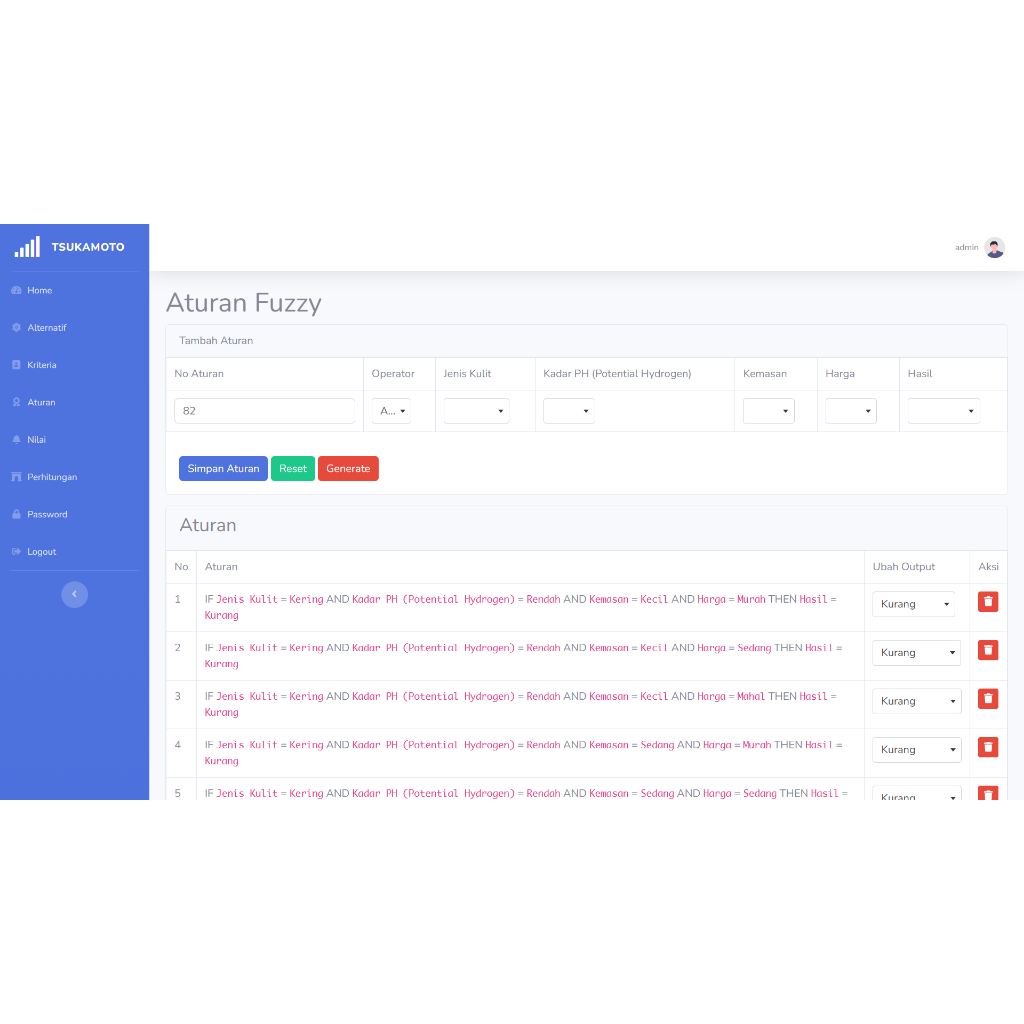The width and height of the screenshot is (1024, 1024).
Task: Click the TSUKAMOTO brand link
Action: (88, 247)
